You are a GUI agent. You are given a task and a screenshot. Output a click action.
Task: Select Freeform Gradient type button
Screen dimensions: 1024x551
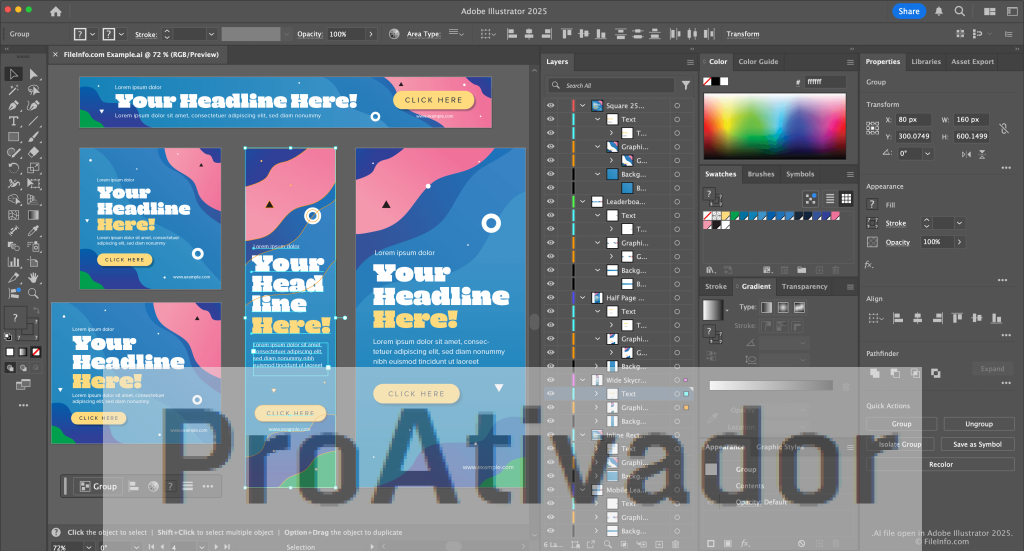click(x=799, y=307)
